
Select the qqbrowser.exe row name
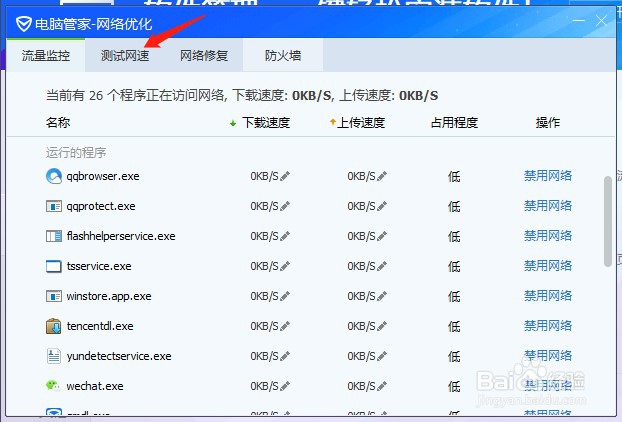(x=103, y=176)
